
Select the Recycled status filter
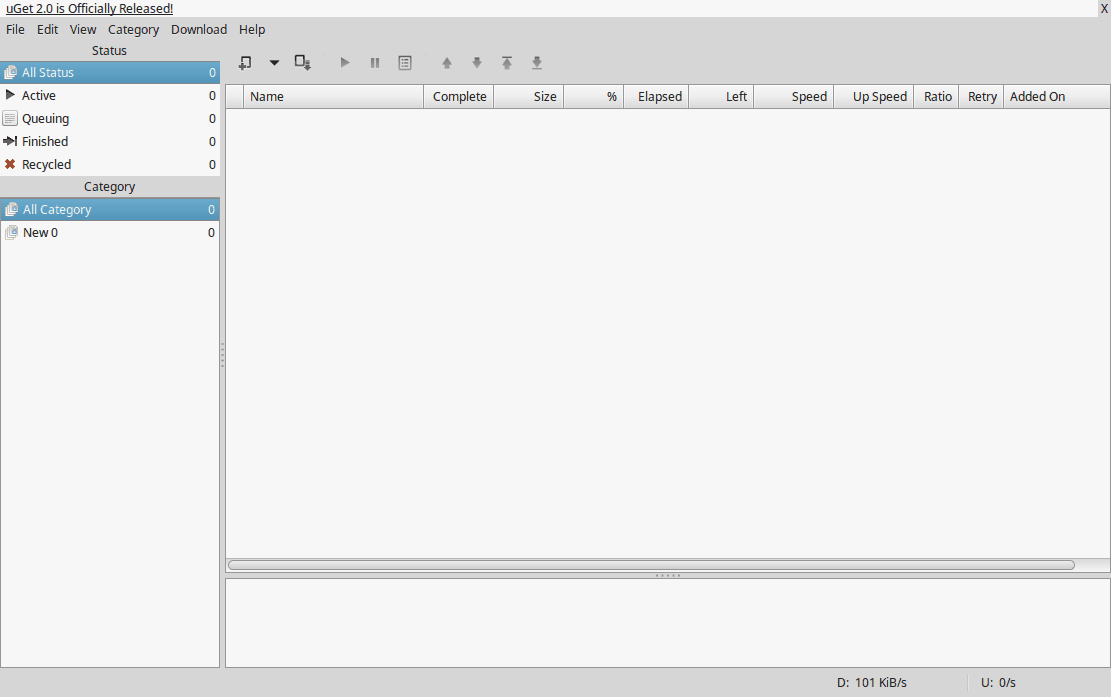(46, 165)
